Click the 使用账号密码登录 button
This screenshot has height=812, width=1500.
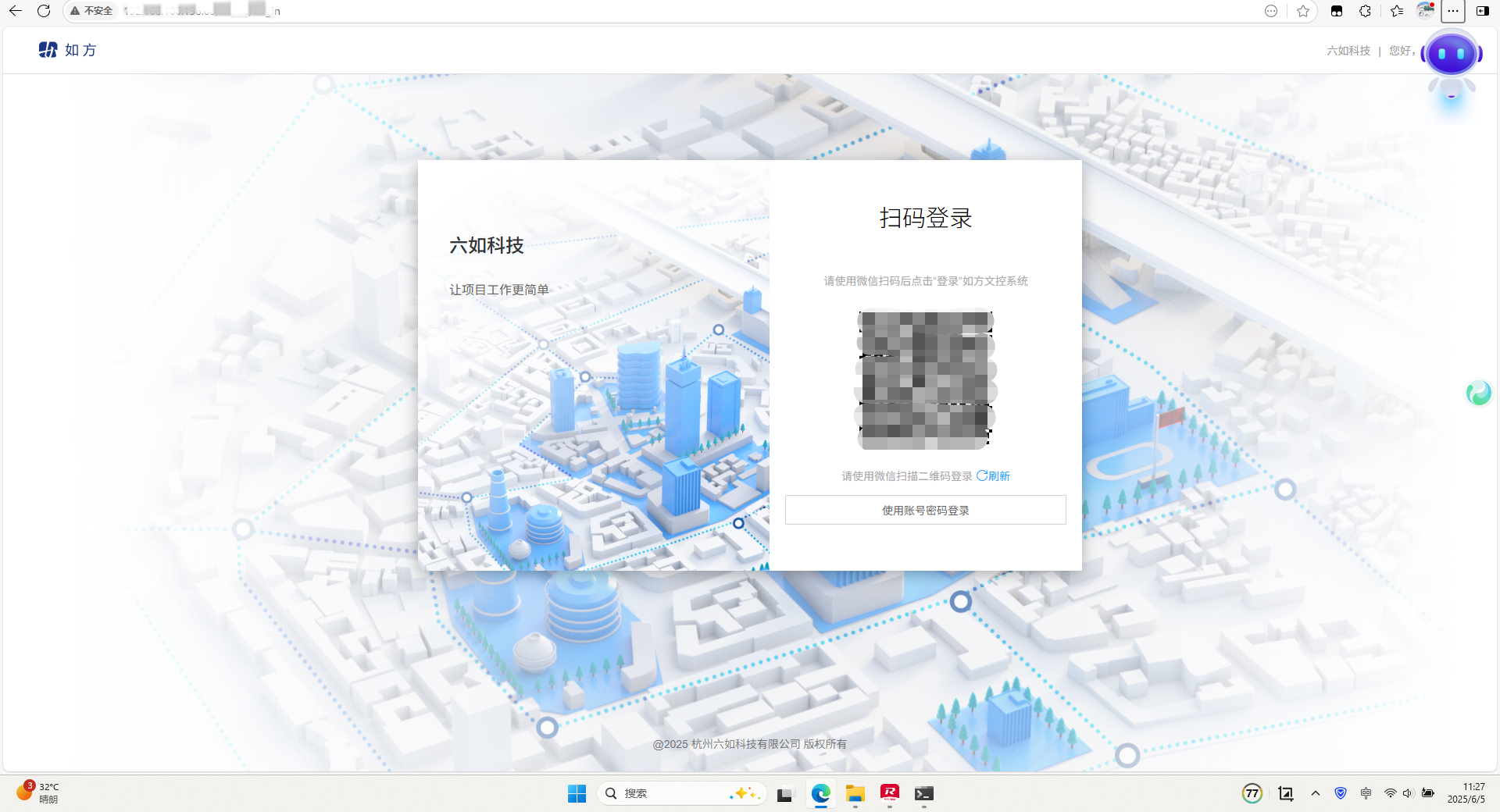[925, 511]
